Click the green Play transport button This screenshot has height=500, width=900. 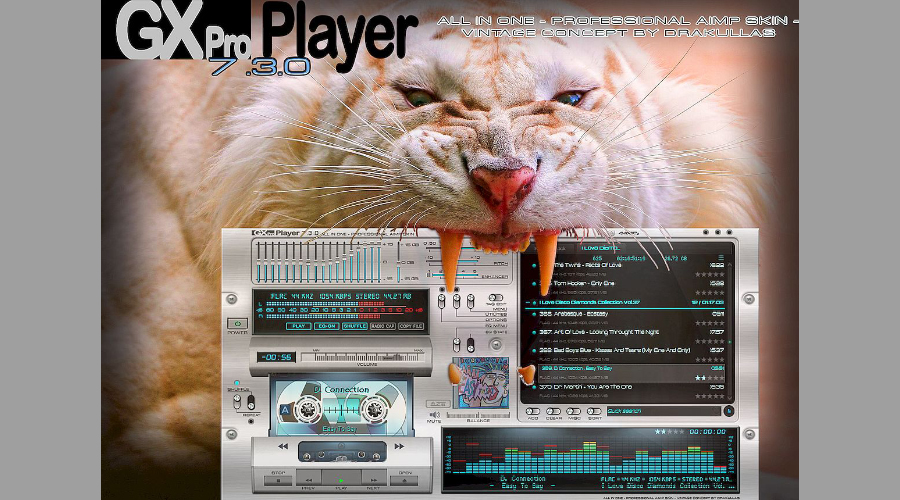341,480
